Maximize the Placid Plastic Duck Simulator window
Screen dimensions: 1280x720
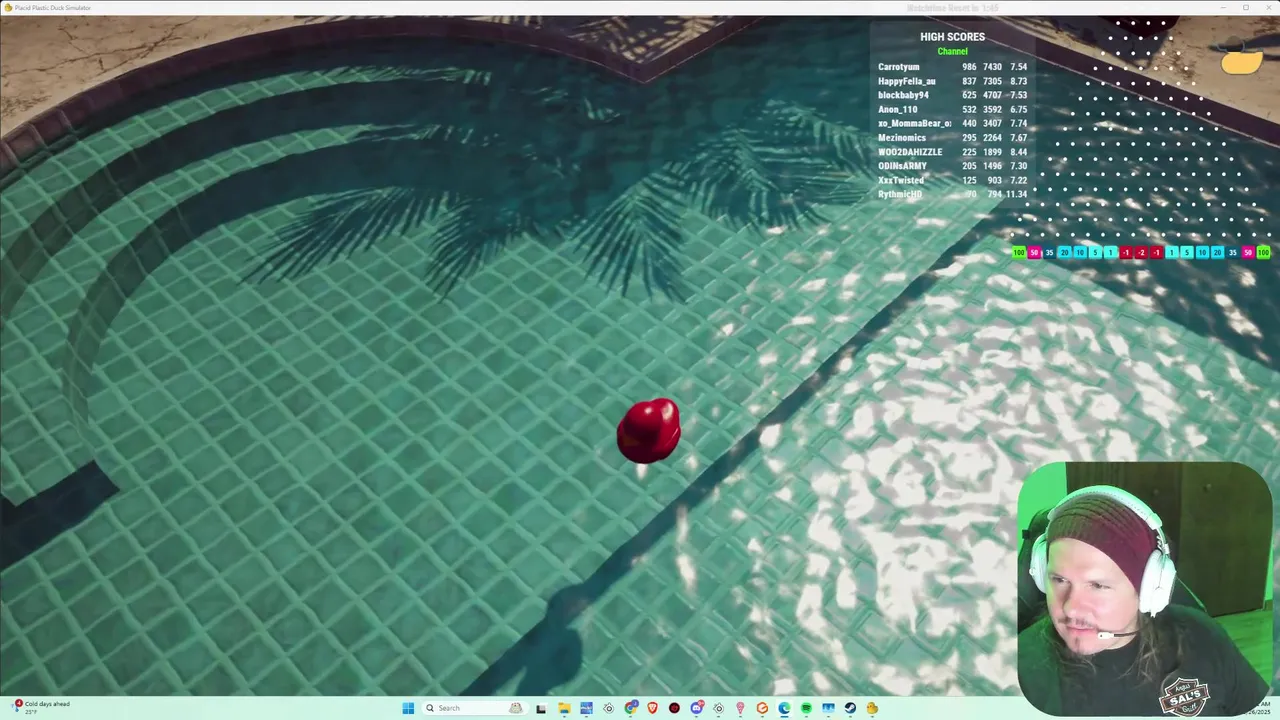tap(1246, 7)
